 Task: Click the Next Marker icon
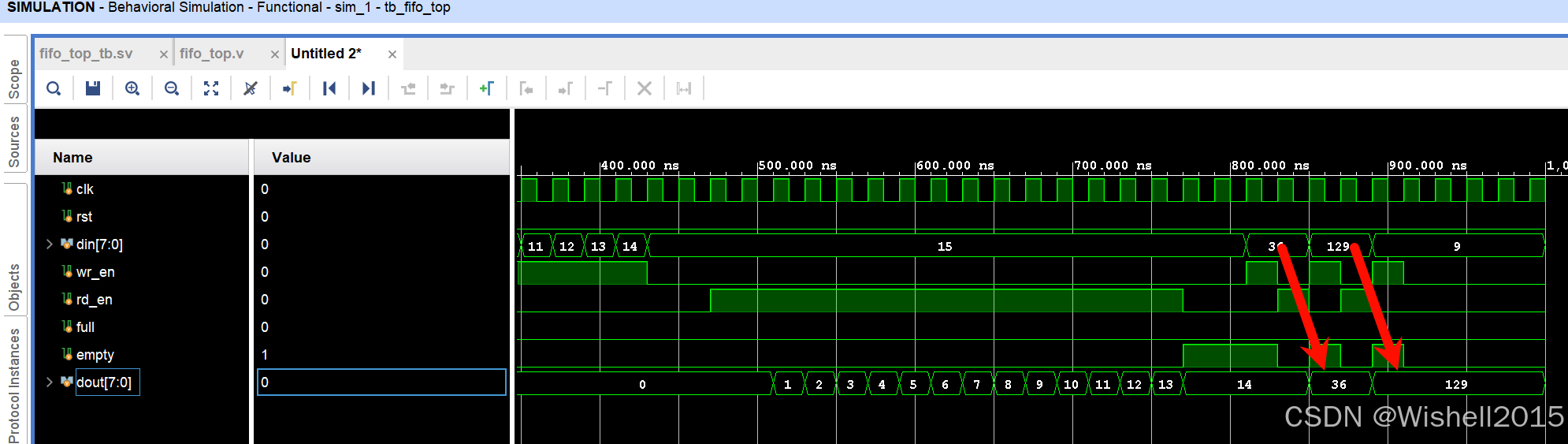tap(566, 88)
